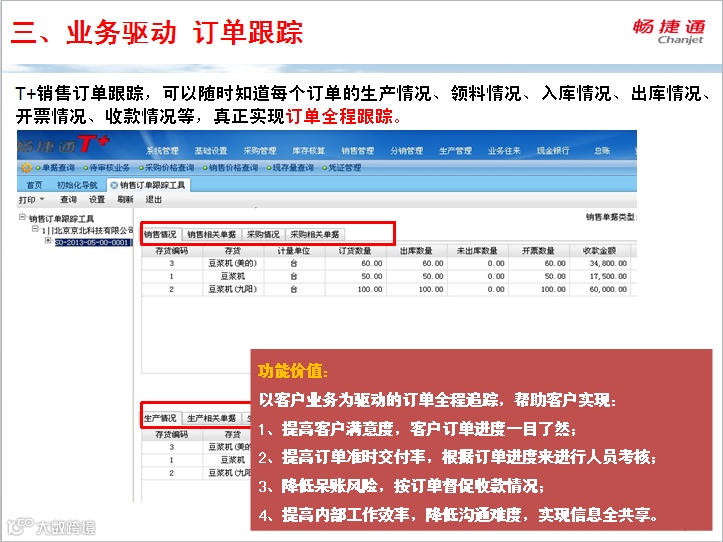This screenshot has height=542, width=723.
Task: Switch to the 销售相关单据 tab
Action: tap(212, 234)
